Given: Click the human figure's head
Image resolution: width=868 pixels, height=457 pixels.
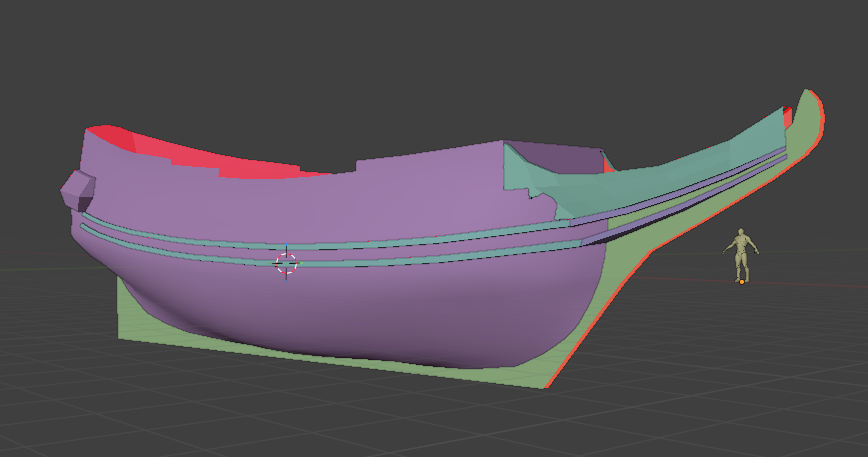Looking at the screenshot, I should click(741, 233).
